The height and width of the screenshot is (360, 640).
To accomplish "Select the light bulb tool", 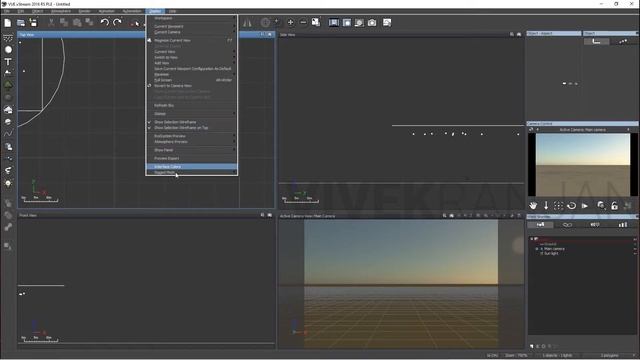I will point(8,183).
